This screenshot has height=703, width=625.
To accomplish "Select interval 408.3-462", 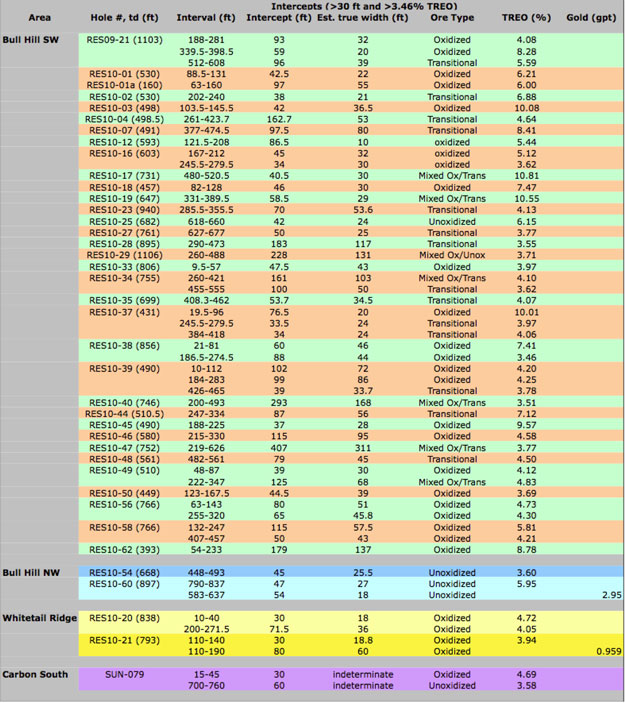I will pos(206,301).
